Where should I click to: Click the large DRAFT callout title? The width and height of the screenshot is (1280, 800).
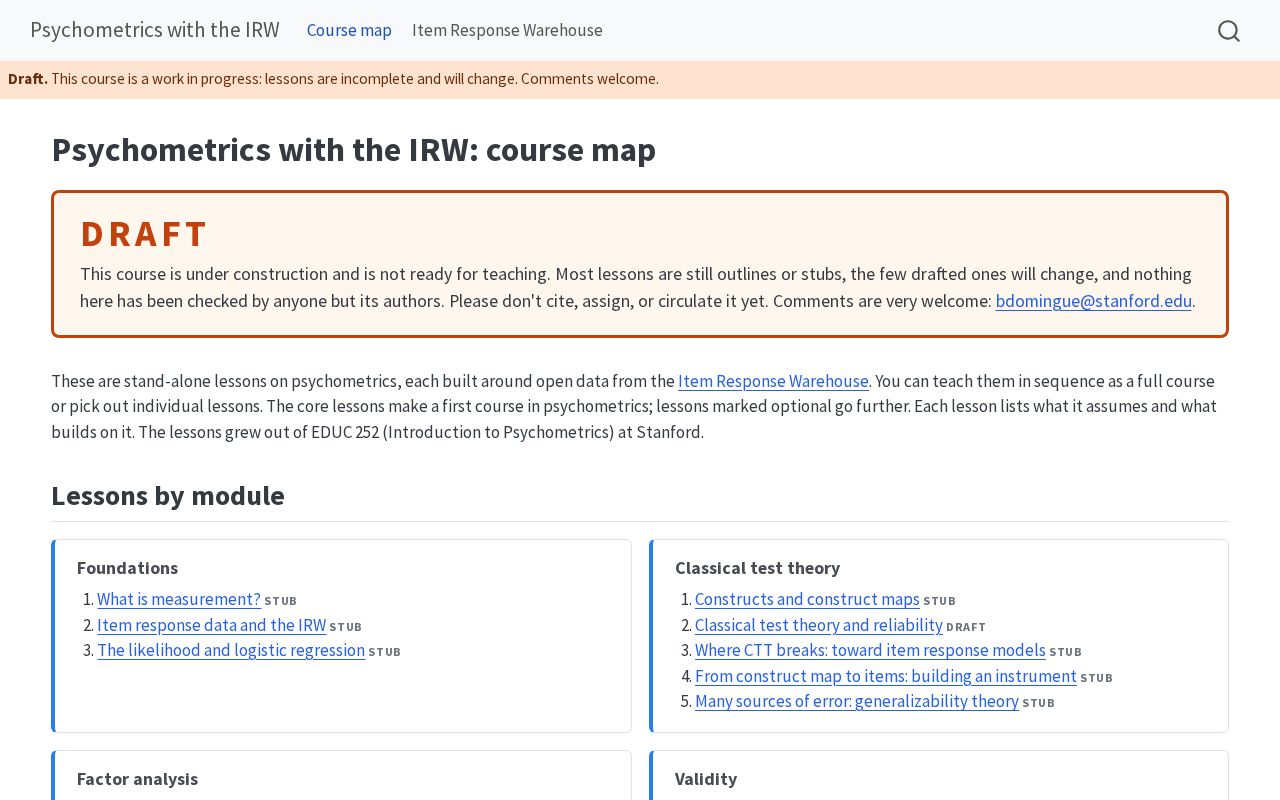point(144,233)
